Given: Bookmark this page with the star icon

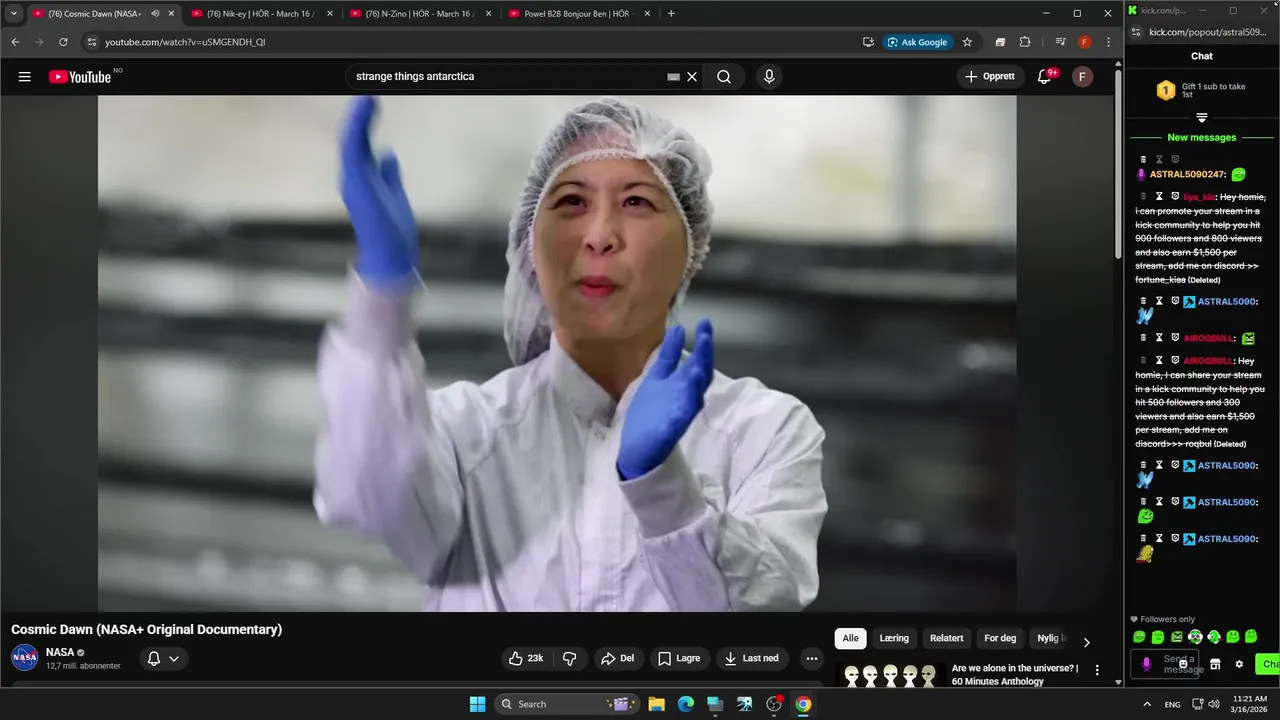Looking at the screenshot, I should pos(967,42).
